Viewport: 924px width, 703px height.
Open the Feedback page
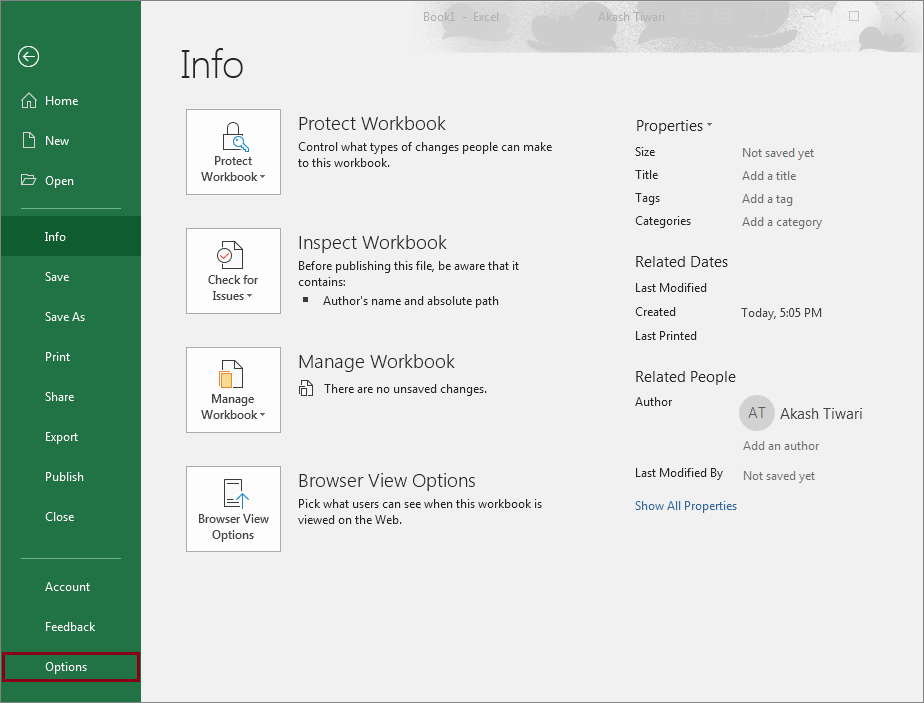[x=71, y=626]
